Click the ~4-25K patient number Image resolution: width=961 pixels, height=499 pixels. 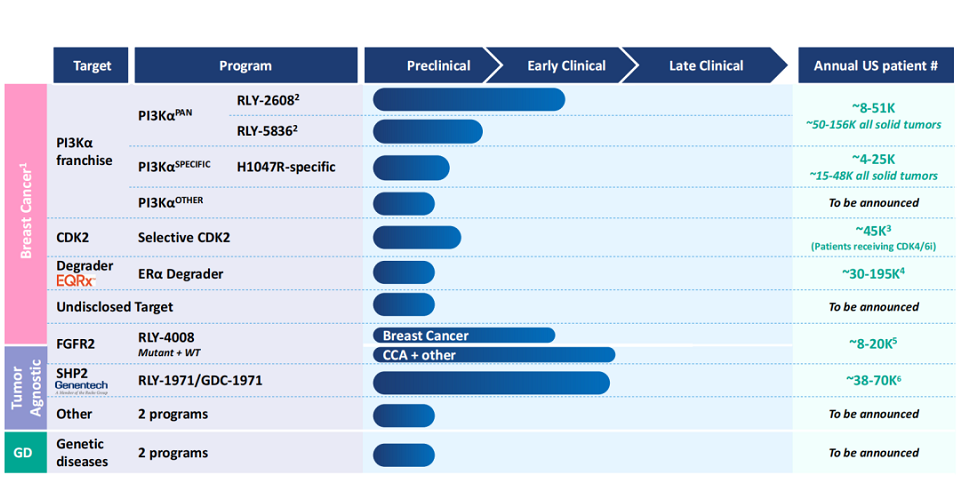click(x=873, y=159)
